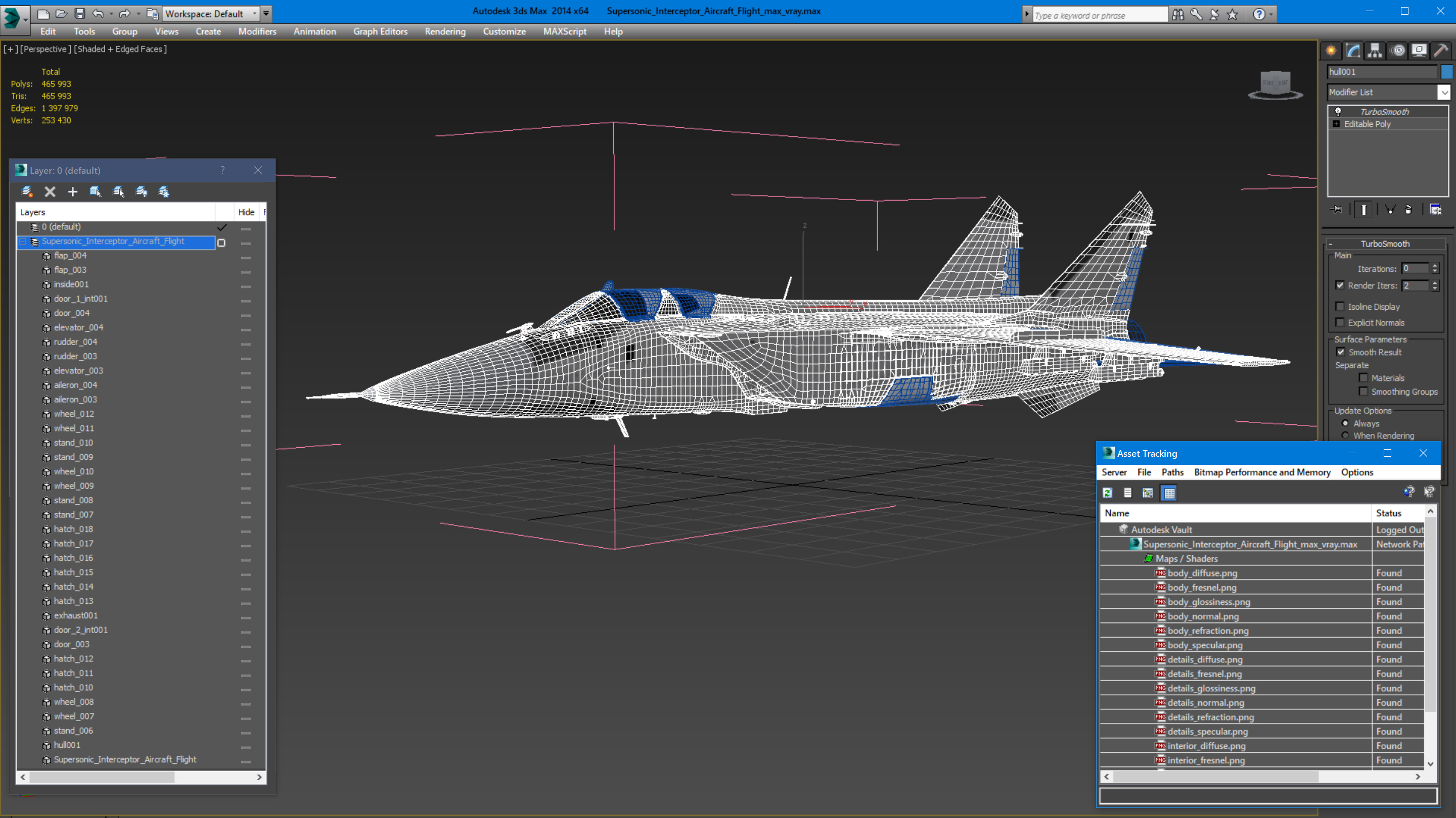Open the Modifiers menu
This screenshot has width=1456, height=818.
(x=257, y=32)
